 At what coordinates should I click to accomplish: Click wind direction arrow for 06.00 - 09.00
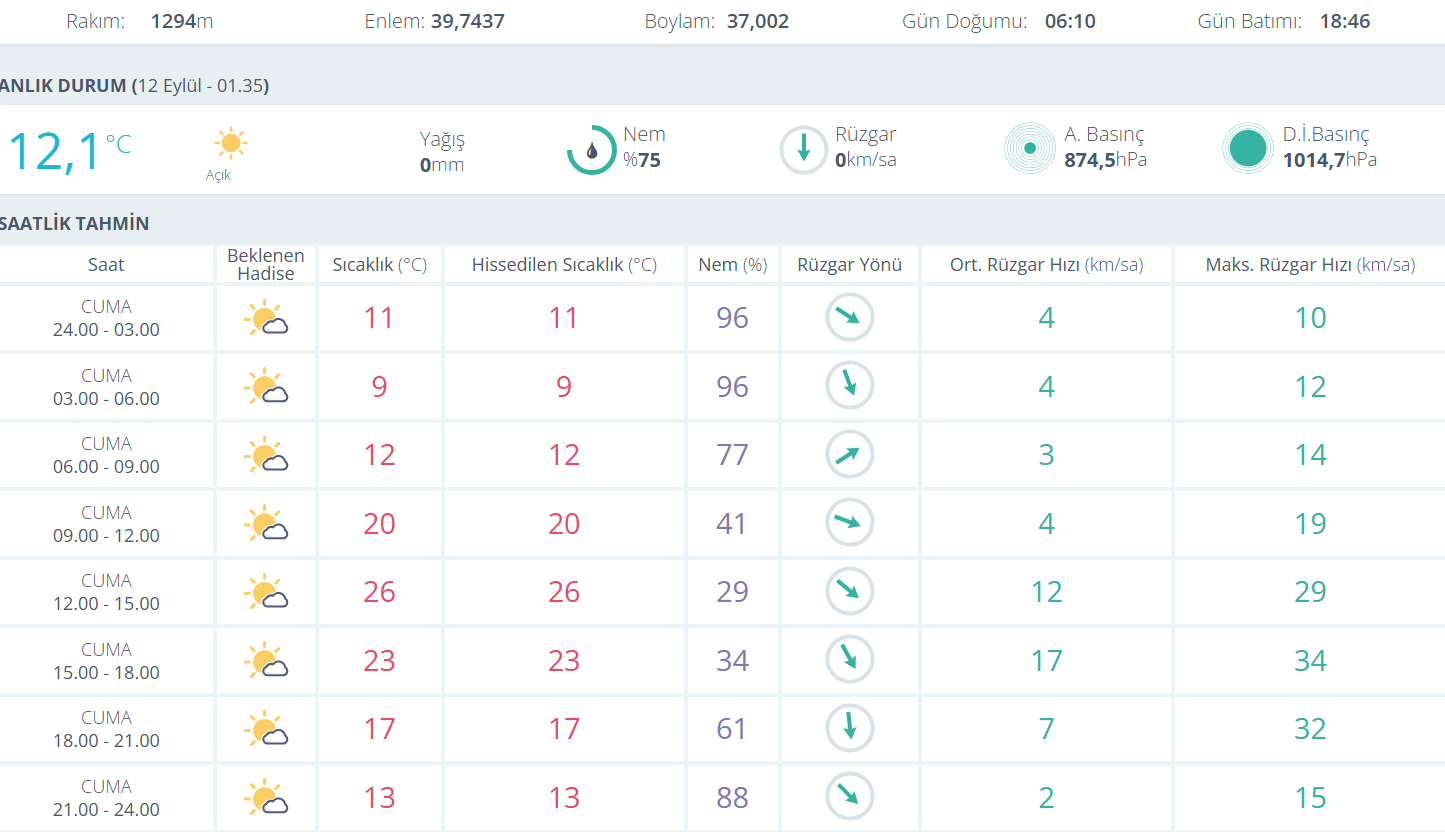pos(849,455)
